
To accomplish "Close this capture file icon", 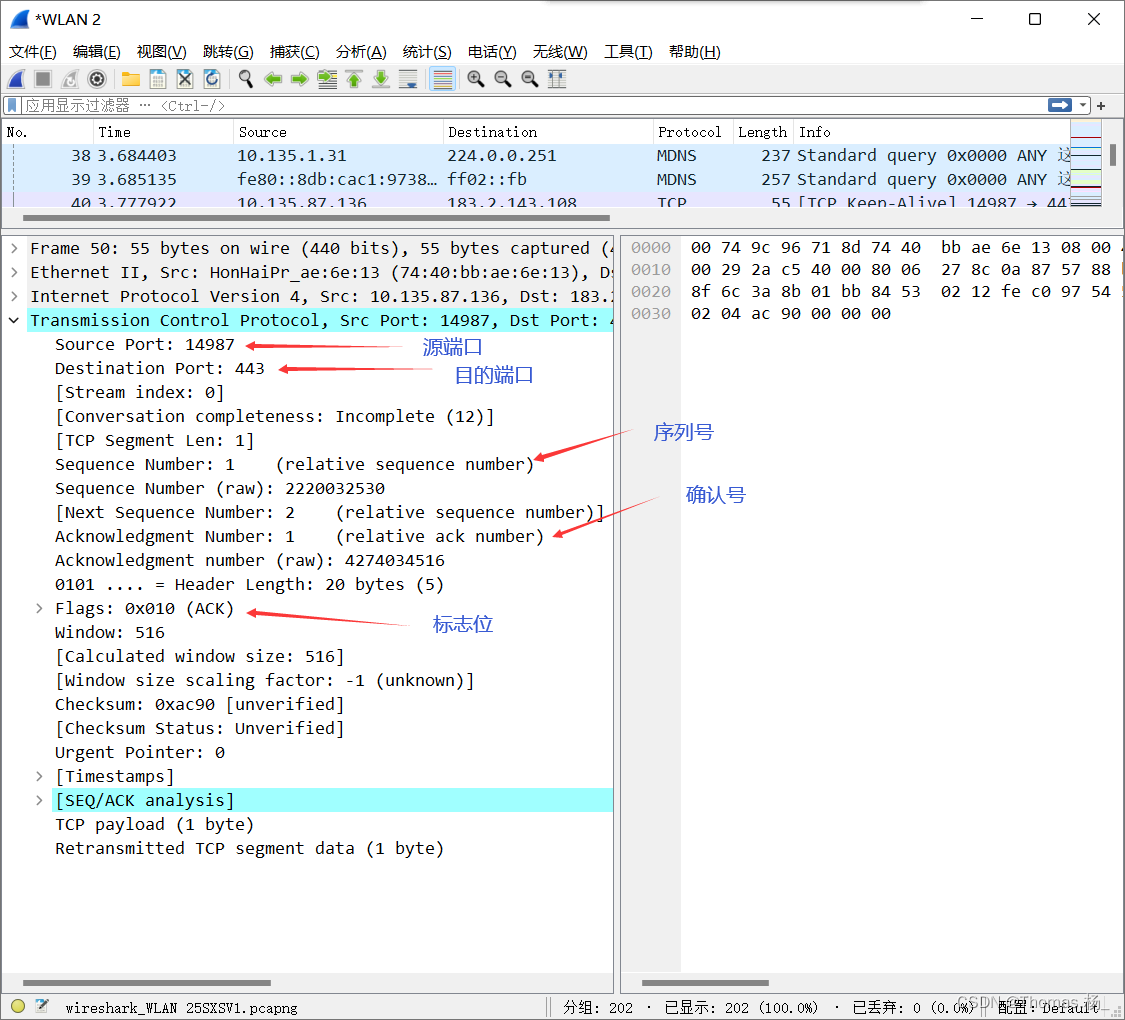I will pos(184,79).
